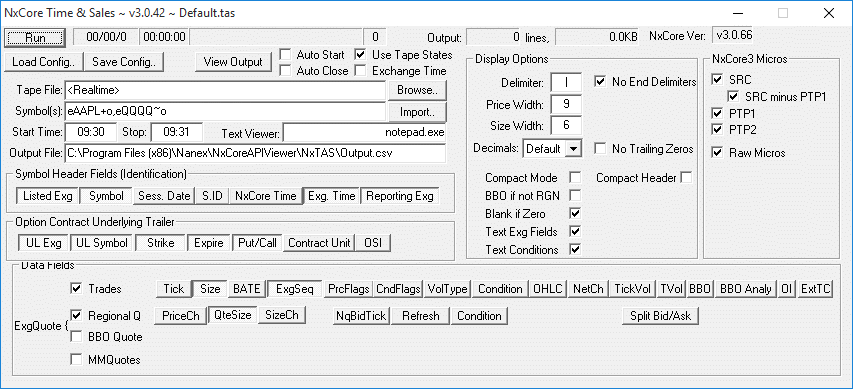
Task: Check the No Trailing Zeros option
Action: (x=600, y=149)
